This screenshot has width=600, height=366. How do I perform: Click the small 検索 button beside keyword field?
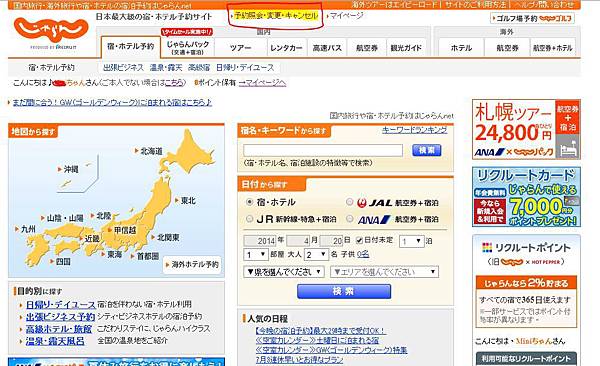[x=427, y=150]
